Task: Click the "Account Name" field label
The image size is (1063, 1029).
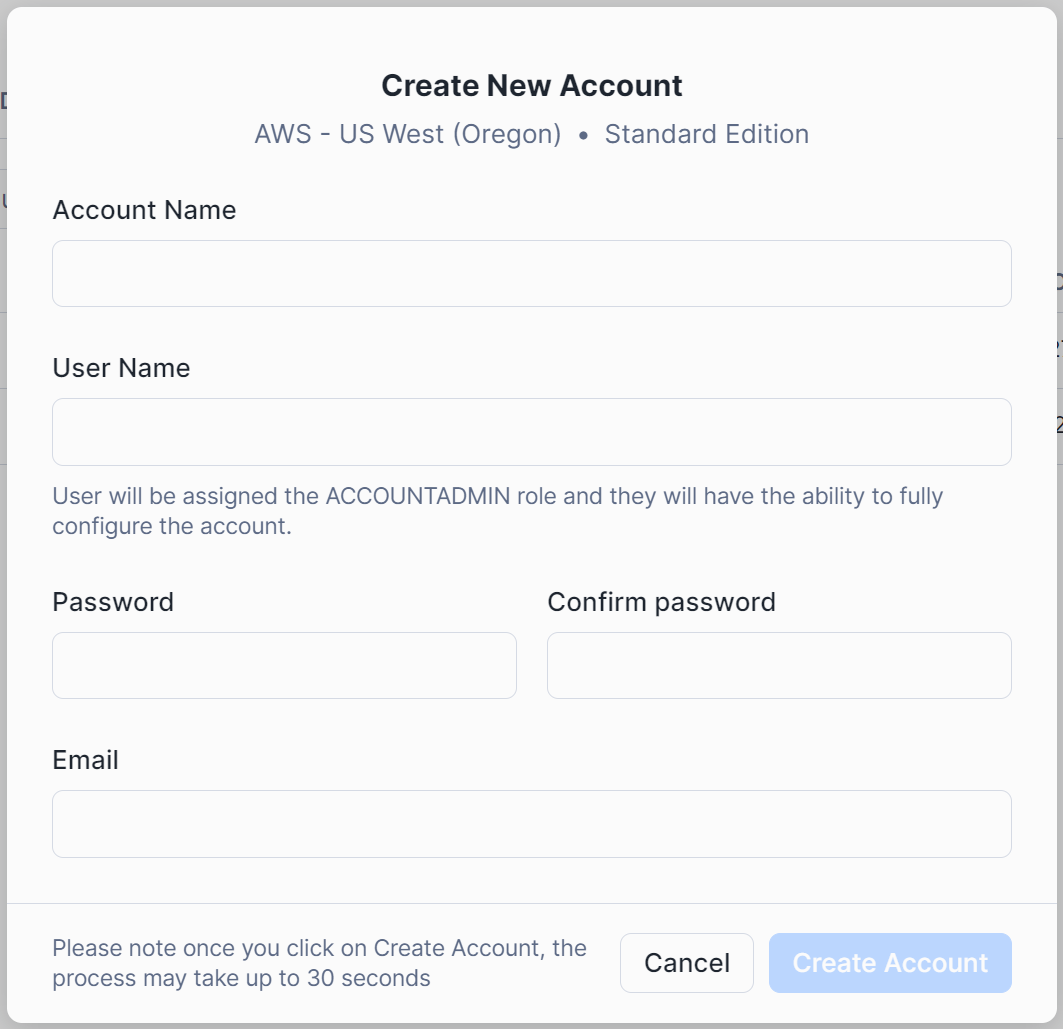Action: pos(144,210)
